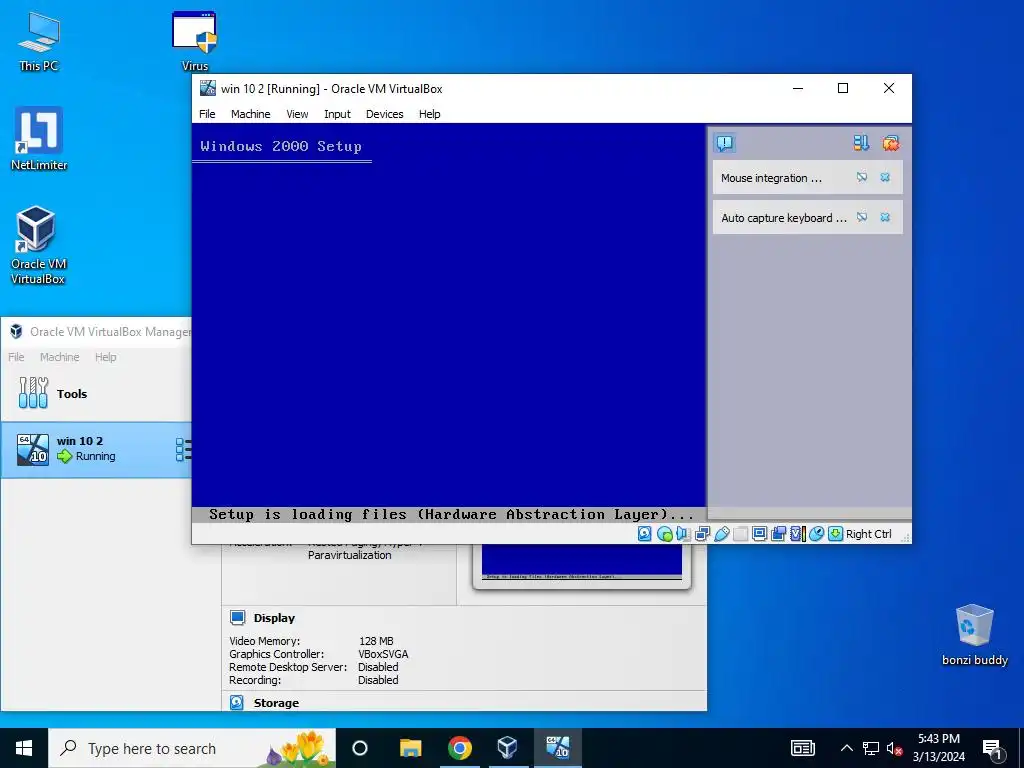The width and height of the screenshot is (1024, 768).
Task: Click the network adapter status icon
Action: click(x=702, y=534)
